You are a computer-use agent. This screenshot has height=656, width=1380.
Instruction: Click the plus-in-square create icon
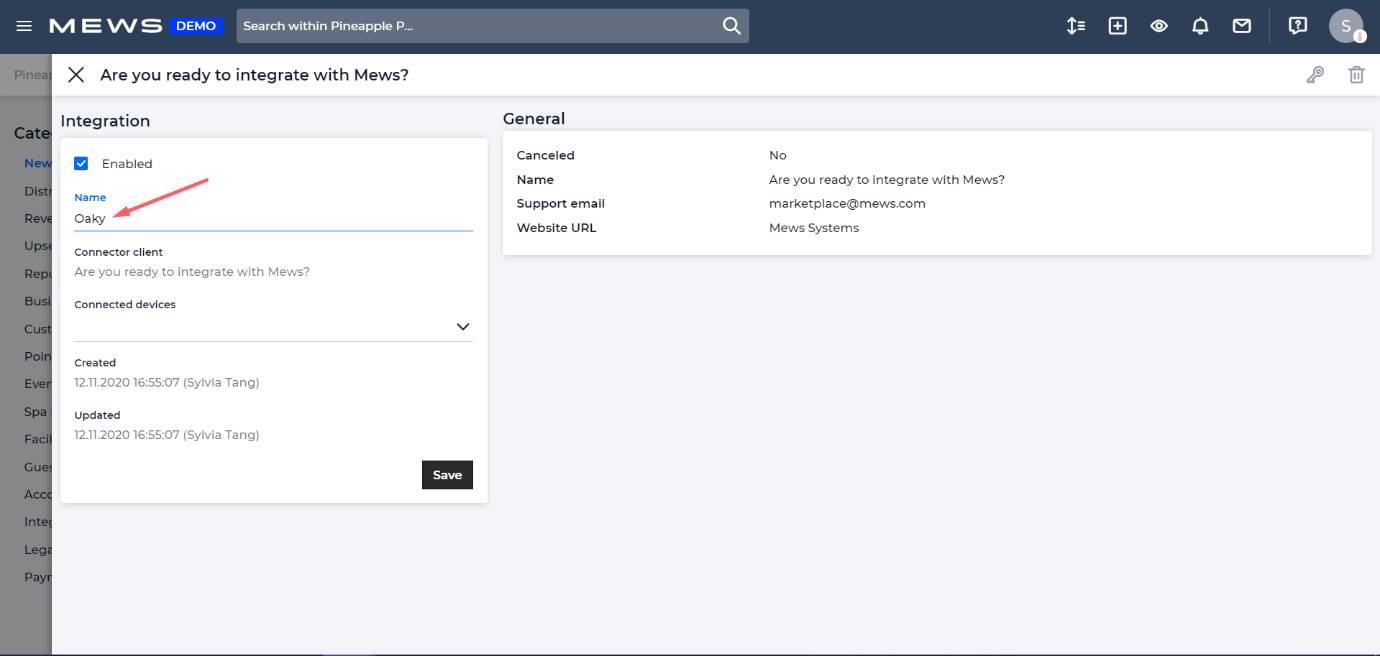click(1118, 26)
